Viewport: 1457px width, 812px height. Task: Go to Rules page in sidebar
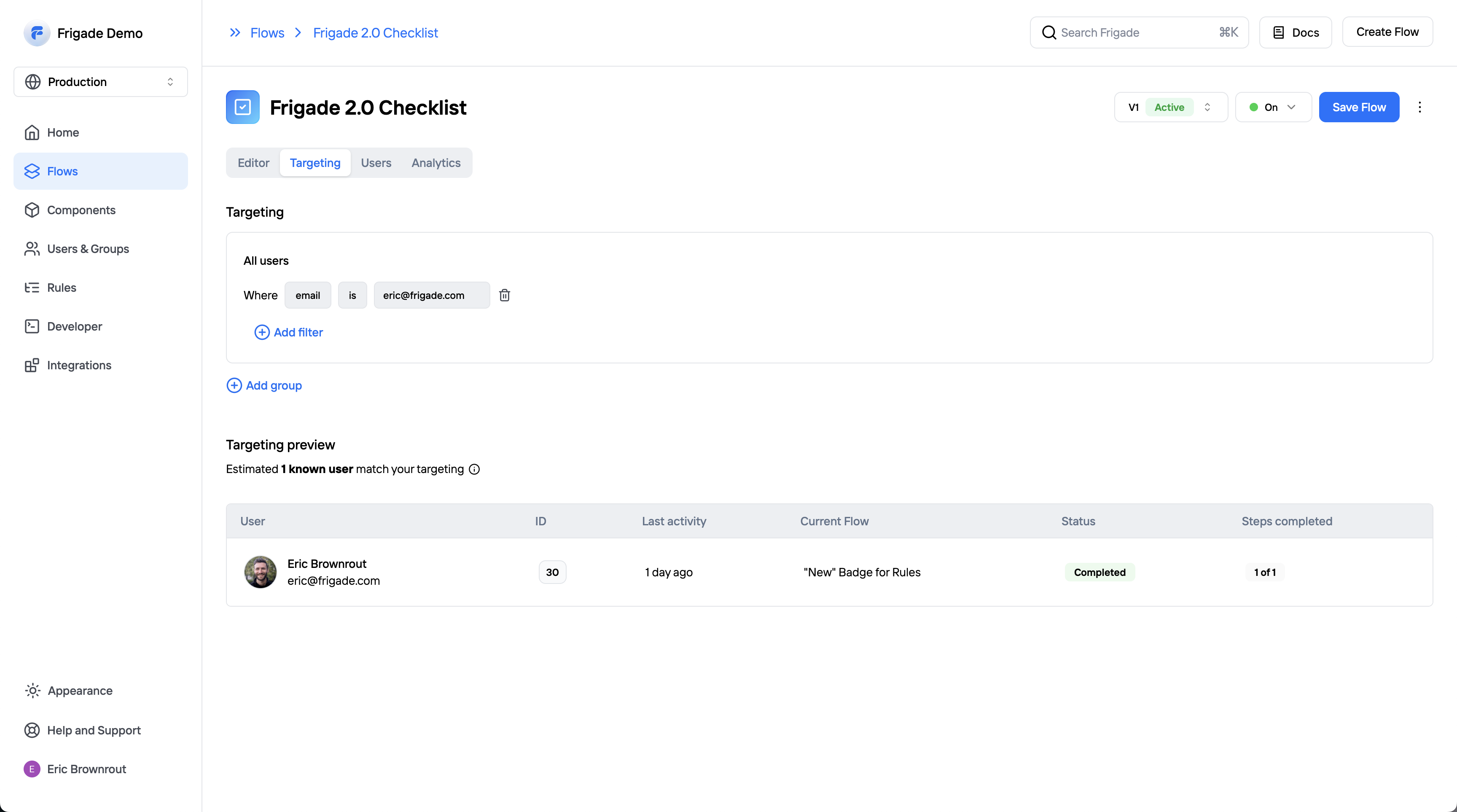tap(61, 288)
